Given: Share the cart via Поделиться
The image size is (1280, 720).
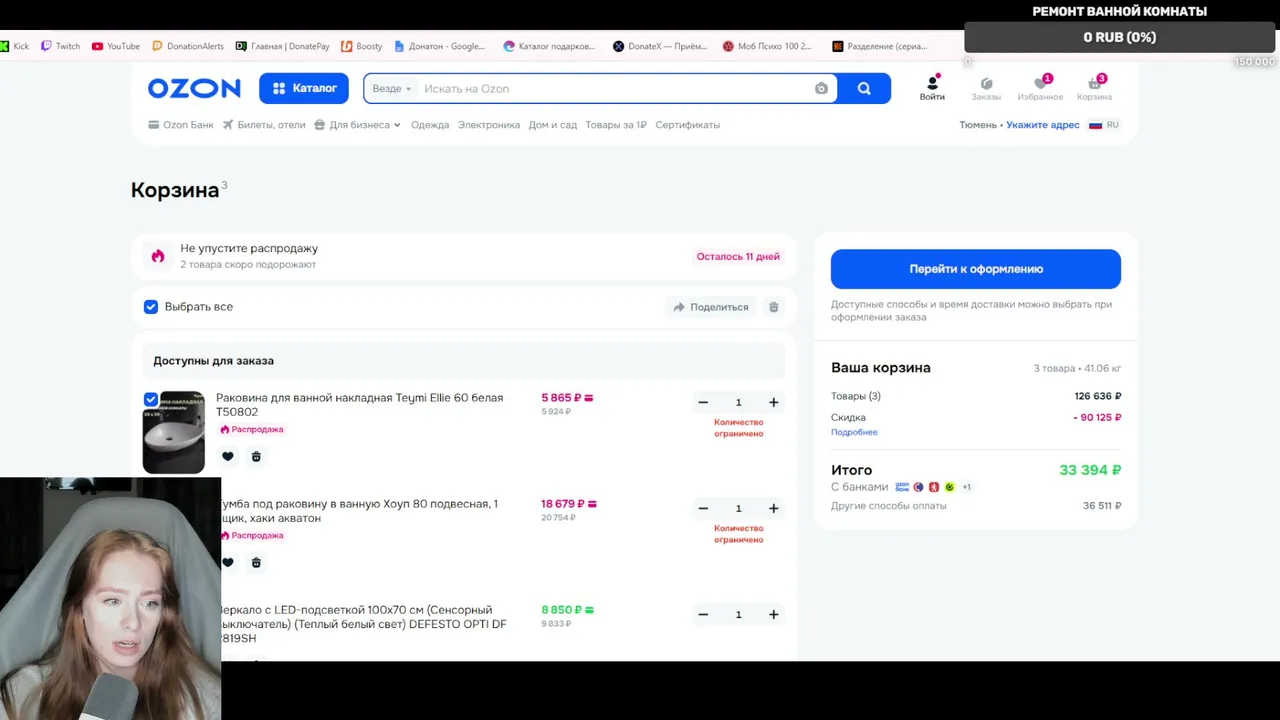Looking at the screenshot, I should click(711, 307).
